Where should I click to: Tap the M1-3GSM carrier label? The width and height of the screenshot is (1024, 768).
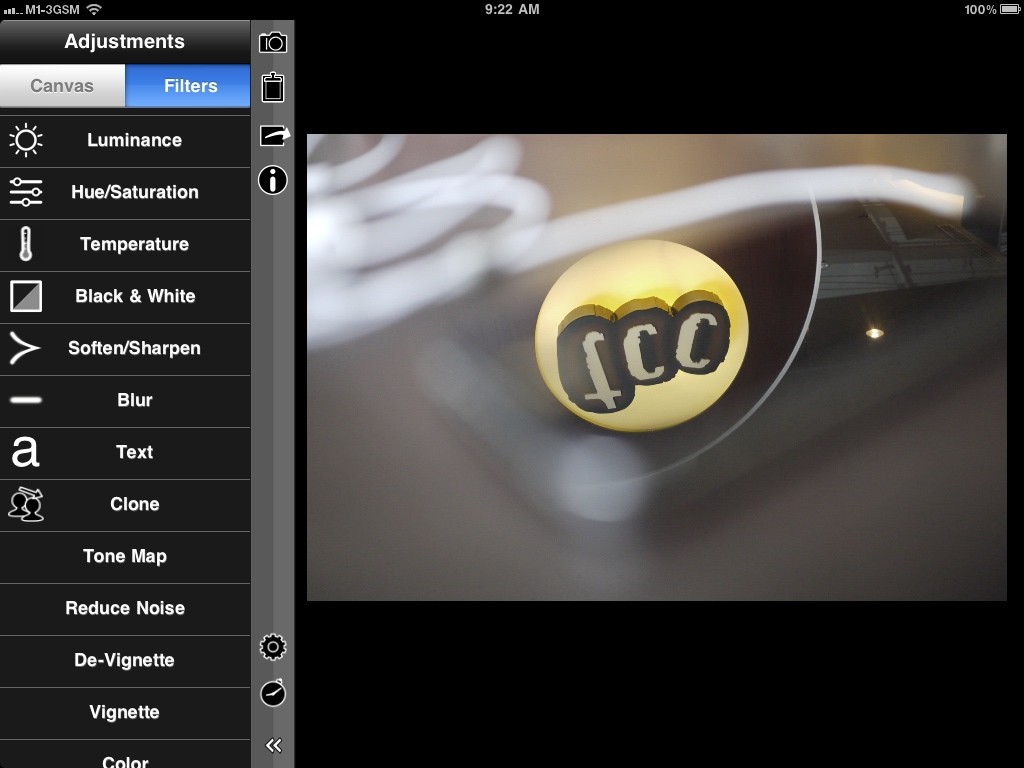(x=52, y=10)
